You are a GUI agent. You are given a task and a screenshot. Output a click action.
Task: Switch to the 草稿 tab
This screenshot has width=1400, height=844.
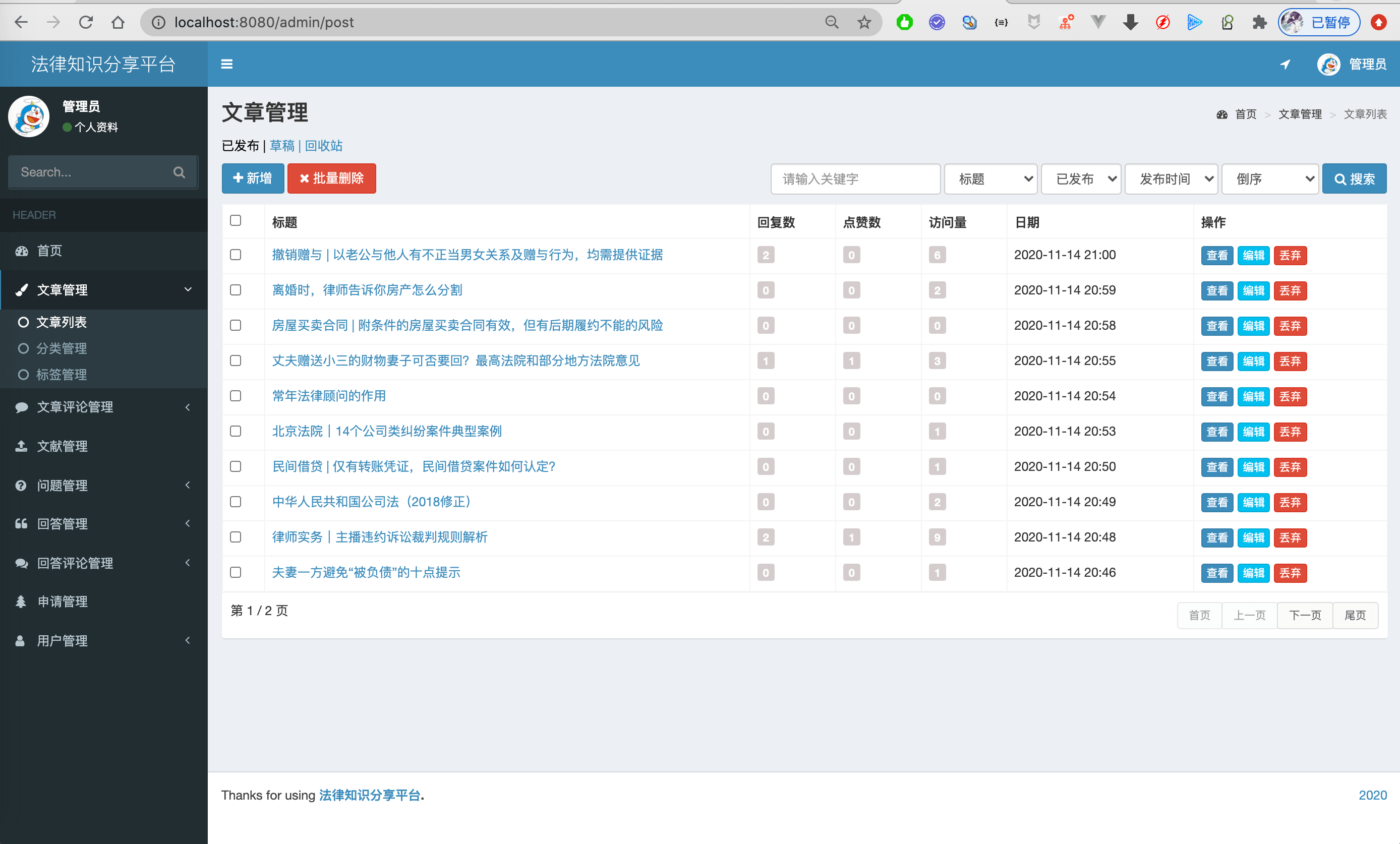pyautogui.click(x=282, y=146)
